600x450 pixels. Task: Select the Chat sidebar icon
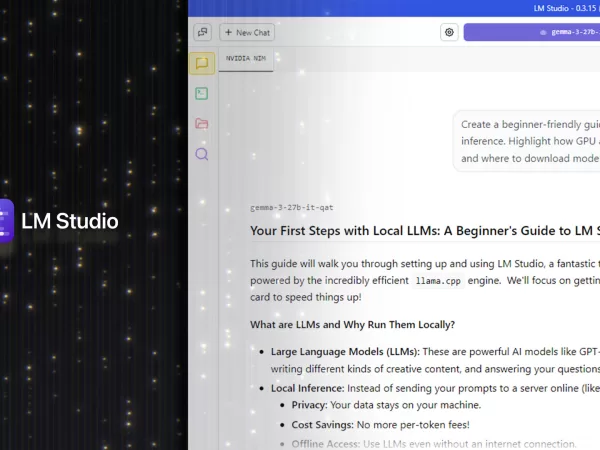pyautogui.click(x=202, y=63)
